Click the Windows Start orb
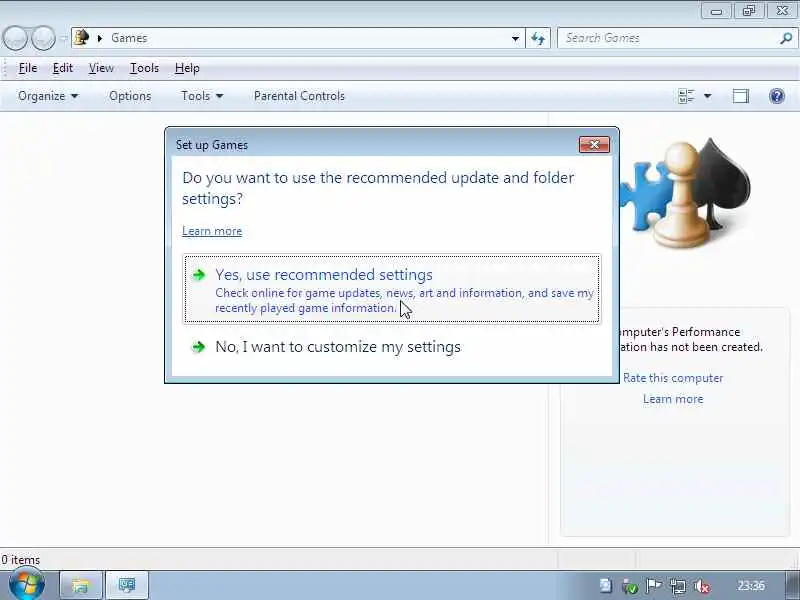This screenshot has height=600, width=800. 27,585
